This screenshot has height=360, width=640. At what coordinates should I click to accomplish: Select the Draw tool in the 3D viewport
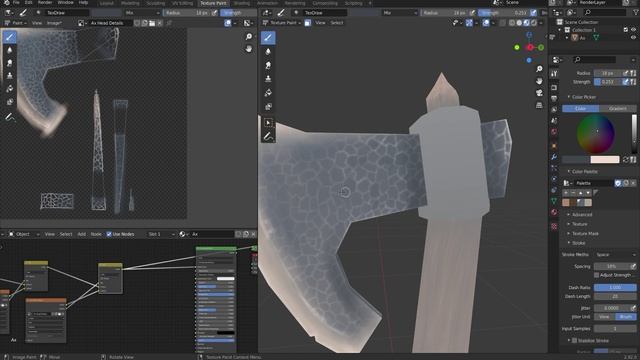[268, 38]
